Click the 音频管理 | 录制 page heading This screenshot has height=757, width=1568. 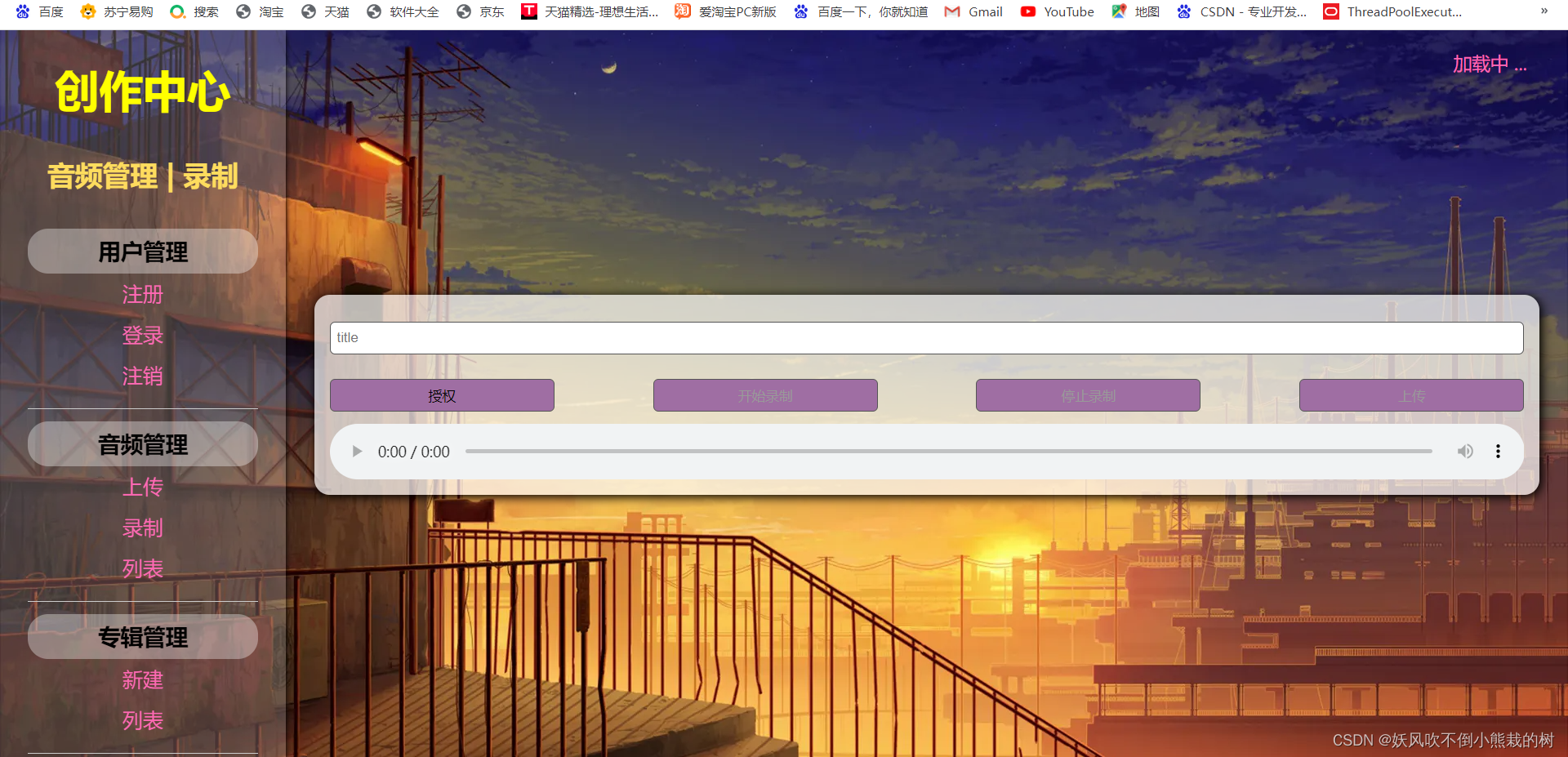click(143, 176)
